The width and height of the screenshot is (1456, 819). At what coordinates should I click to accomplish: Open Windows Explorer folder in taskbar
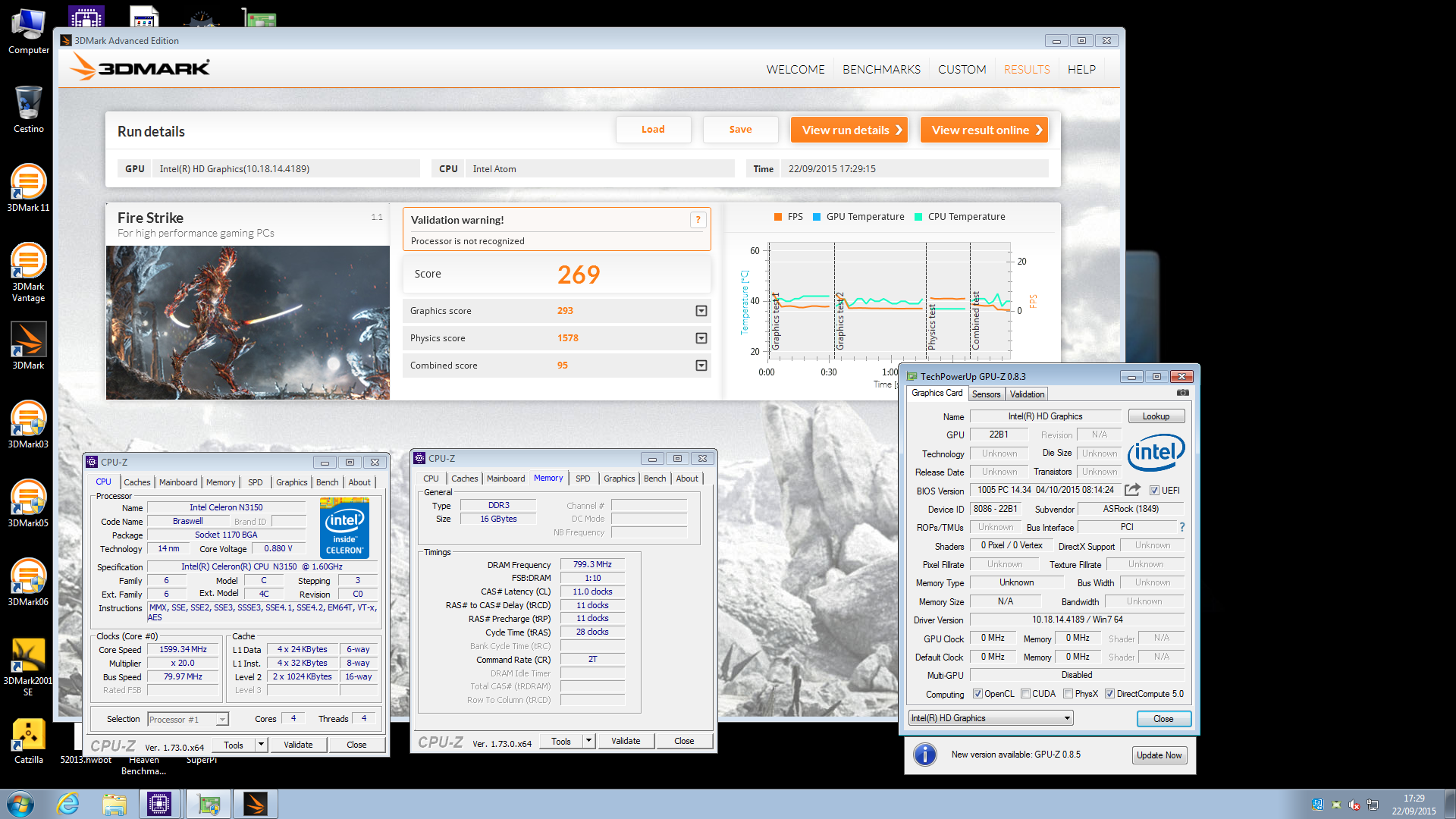point(115,804)
